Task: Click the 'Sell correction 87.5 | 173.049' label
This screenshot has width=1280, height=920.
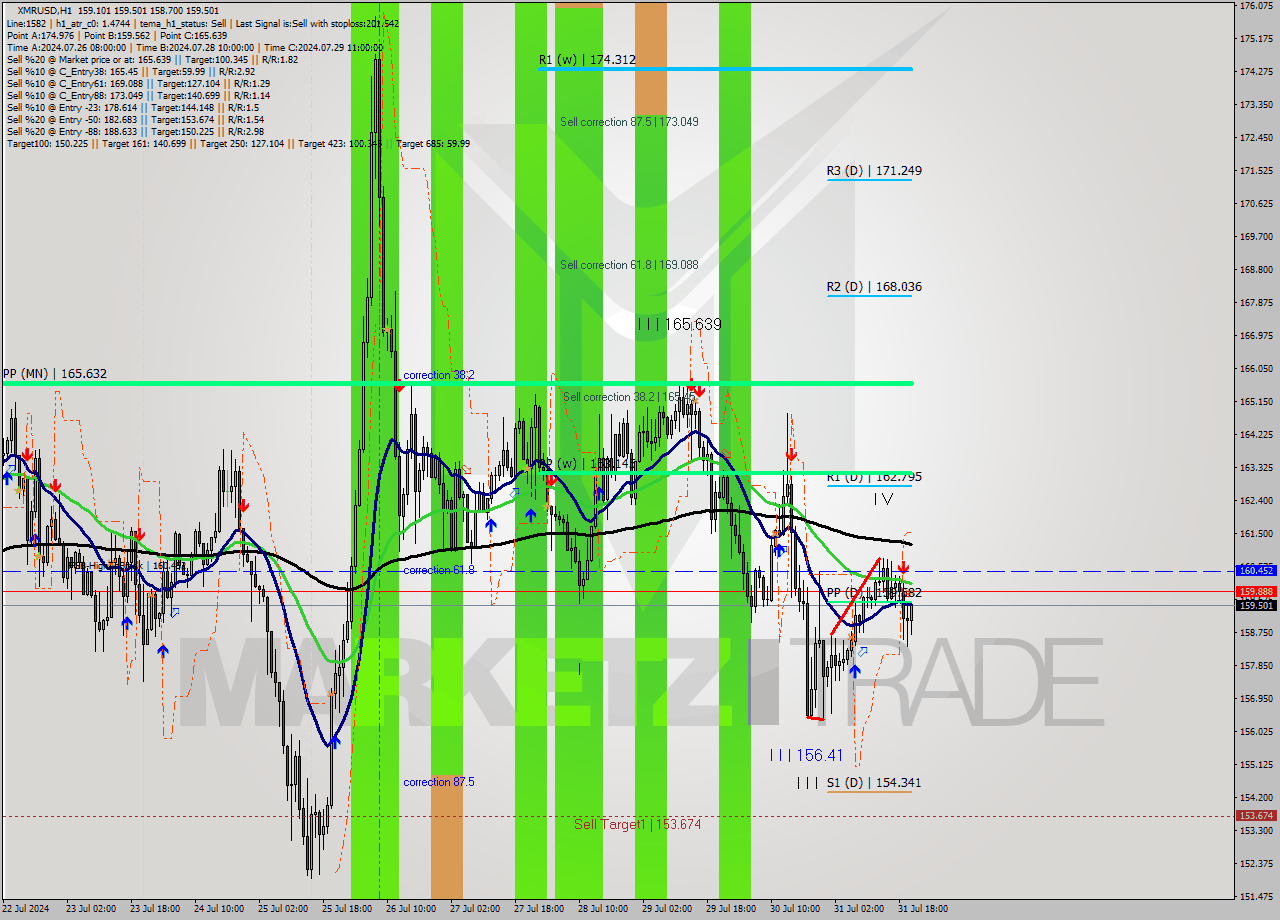Action: click(x=629, y=122)
